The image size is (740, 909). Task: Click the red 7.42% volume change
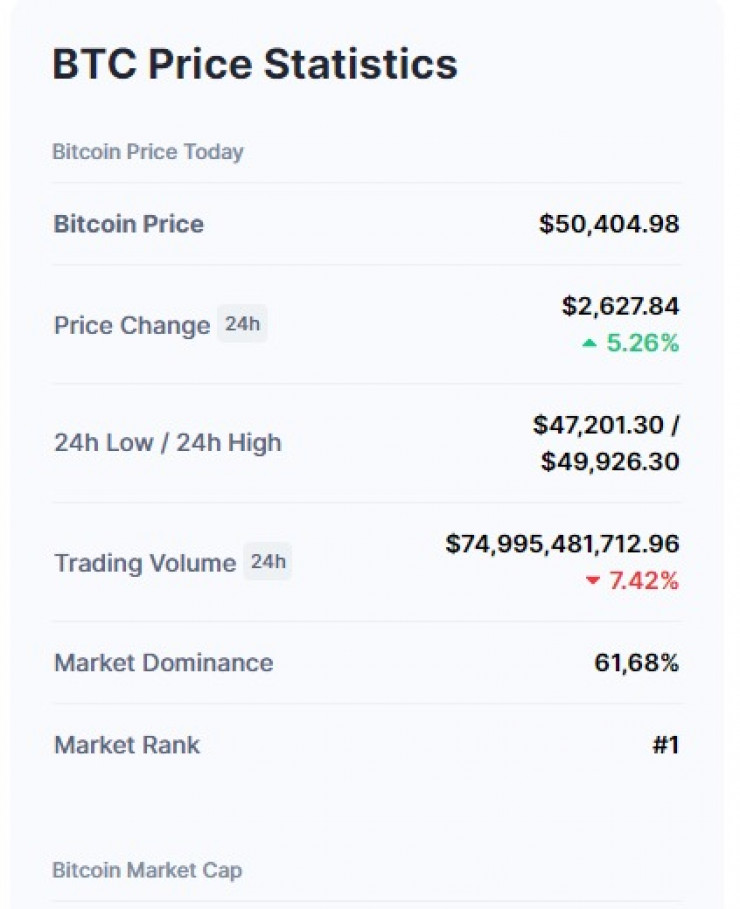point(644,581)
